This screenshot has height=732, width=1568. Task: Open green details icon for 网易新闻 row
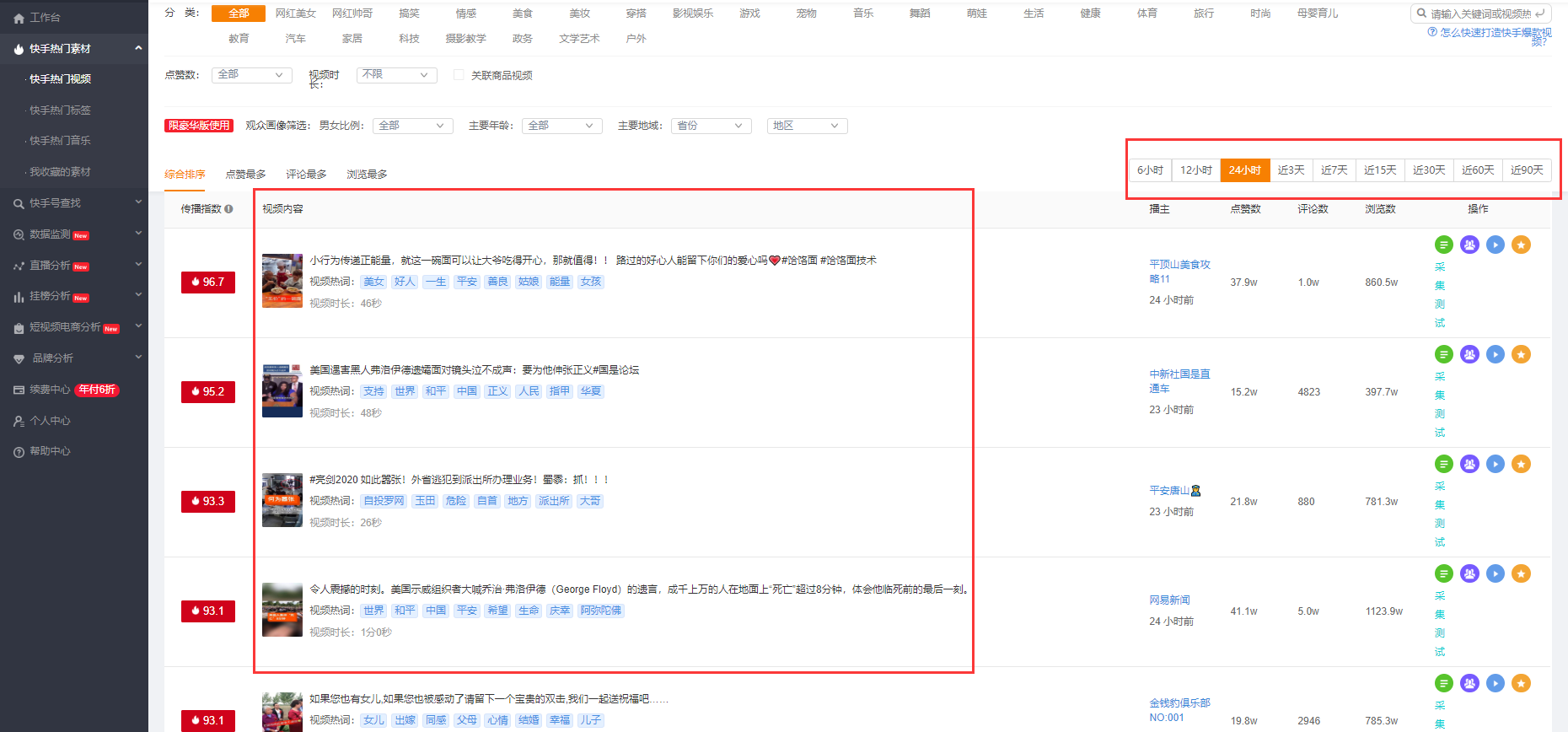pyautogui.click(x=1444, y=573)
